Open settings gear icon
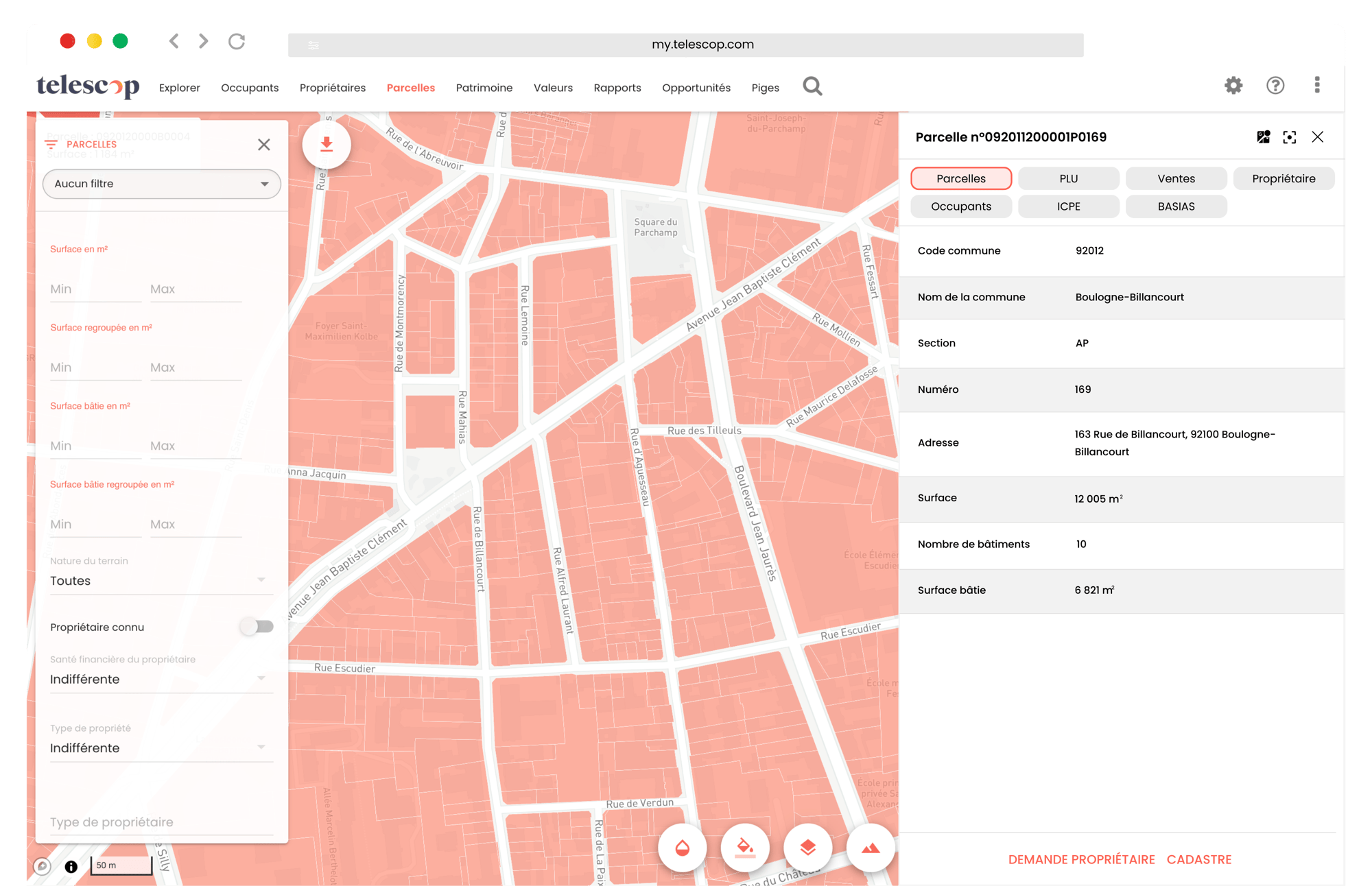The width and height of the screenshot is (1372, 886). 1233,86
